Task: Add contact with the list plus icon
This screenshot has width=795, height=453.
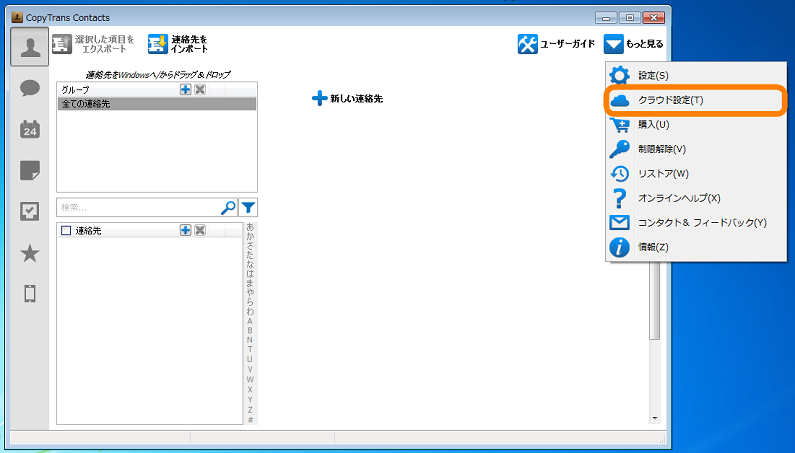Action: (x=186, y=230)
